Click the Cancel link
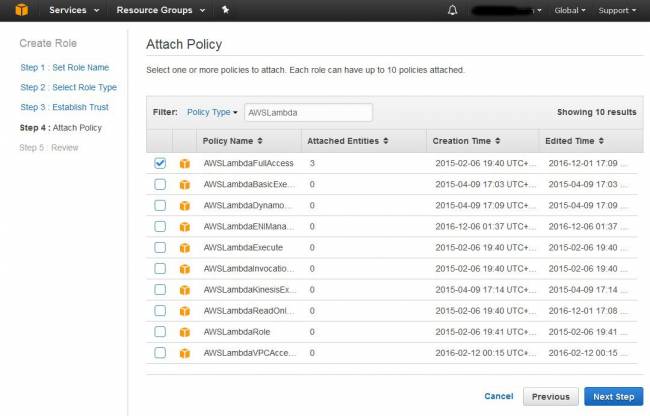The height and width of the screenshot is (416, 650). [498, 397]
